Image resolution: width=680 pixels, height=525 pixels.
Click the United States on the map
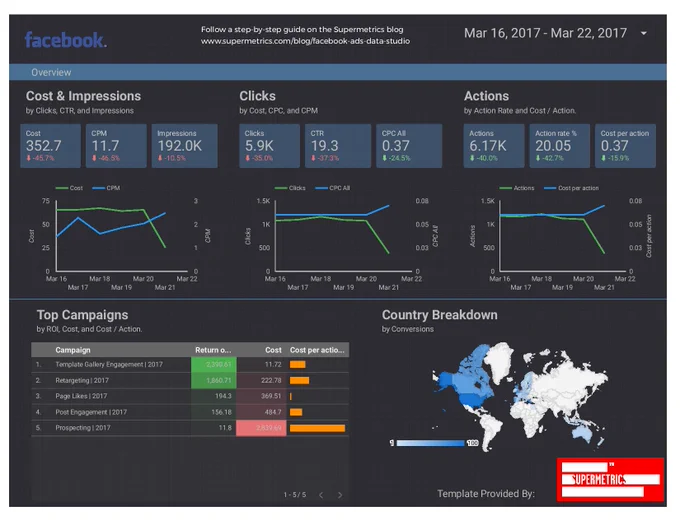[472, 399]
